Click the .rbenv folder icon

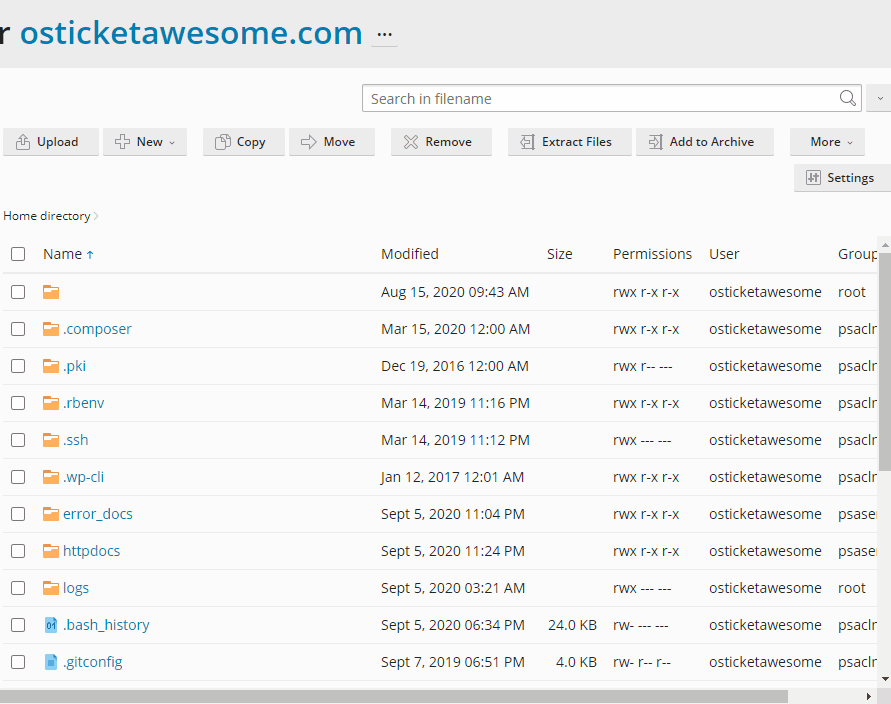(x=51, y=403)
